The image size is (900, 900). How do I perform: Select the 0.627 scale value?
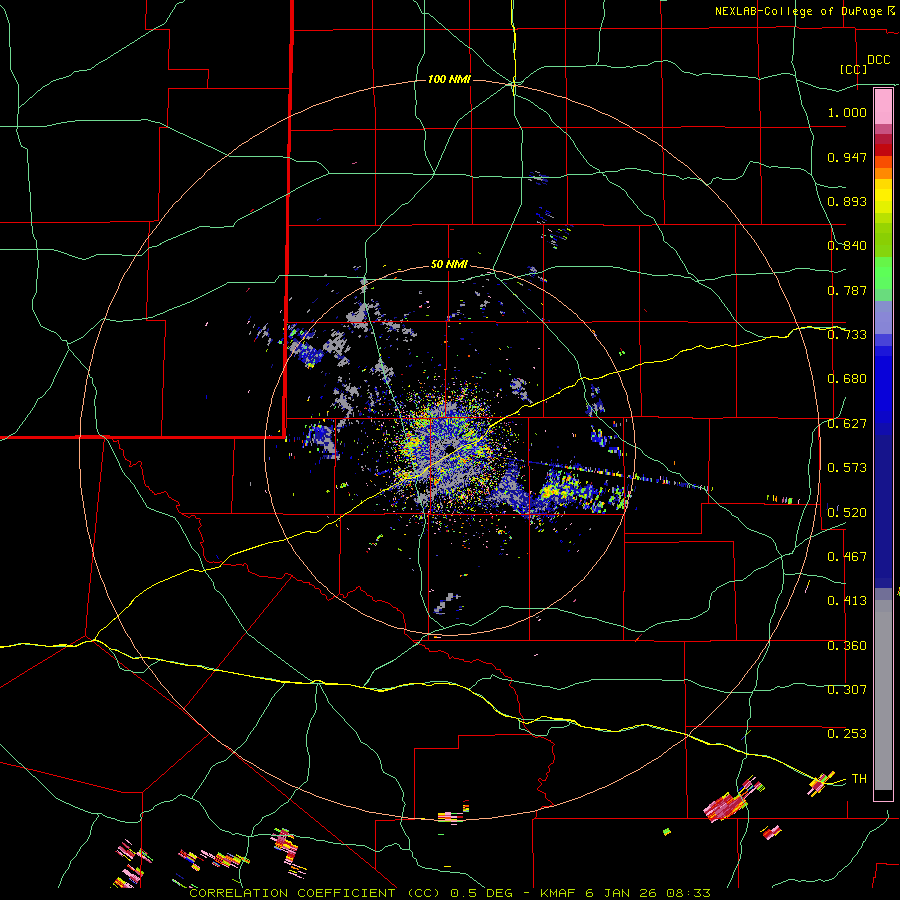coord(847,424)
